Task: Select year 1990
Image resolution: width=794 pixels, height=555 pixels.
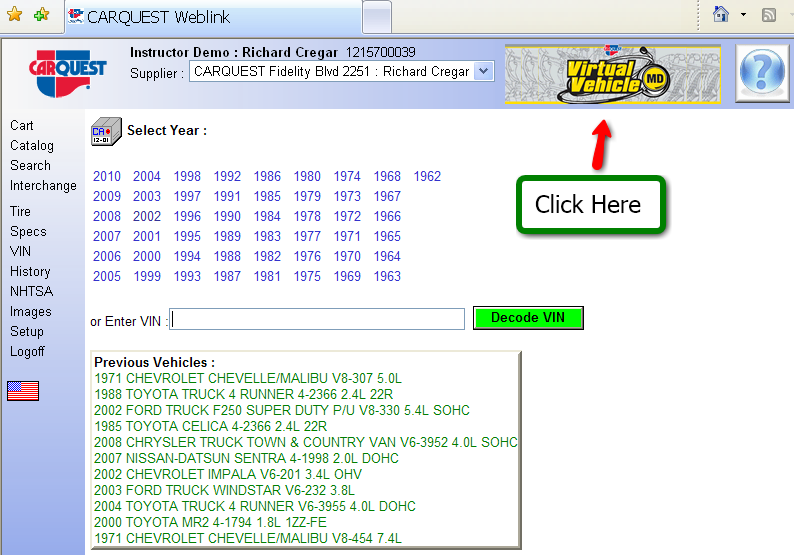Action: 227,216
